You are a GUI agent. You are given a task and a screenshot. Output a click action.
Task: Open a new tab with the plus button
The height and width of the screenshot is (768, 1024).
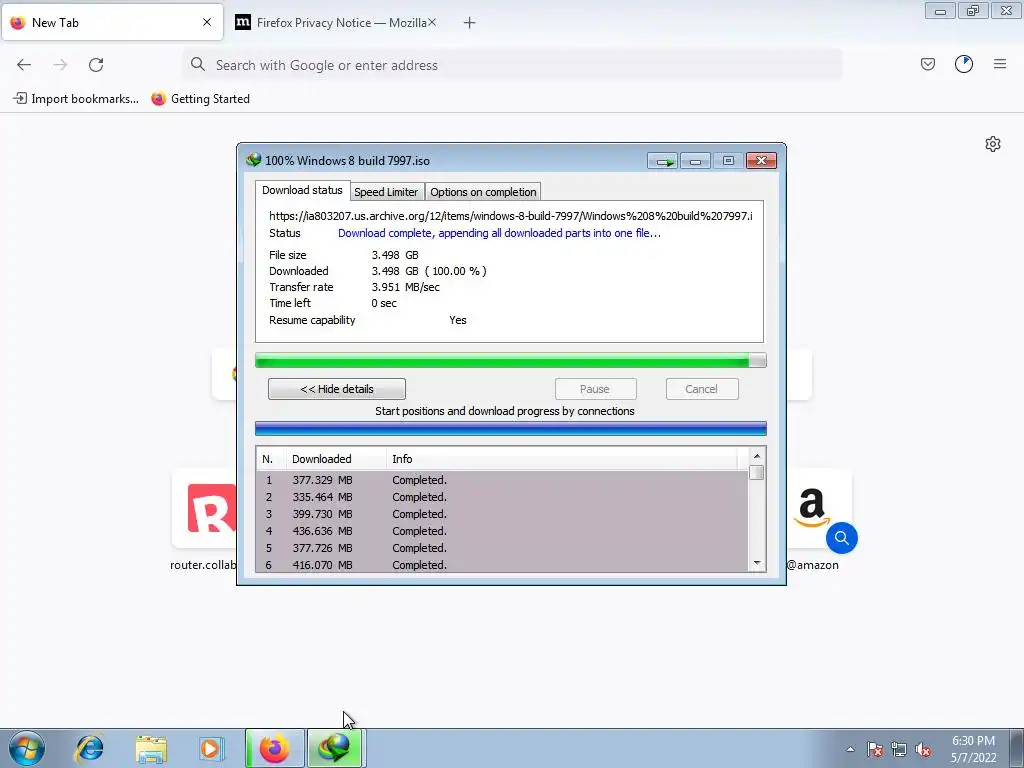470,23
